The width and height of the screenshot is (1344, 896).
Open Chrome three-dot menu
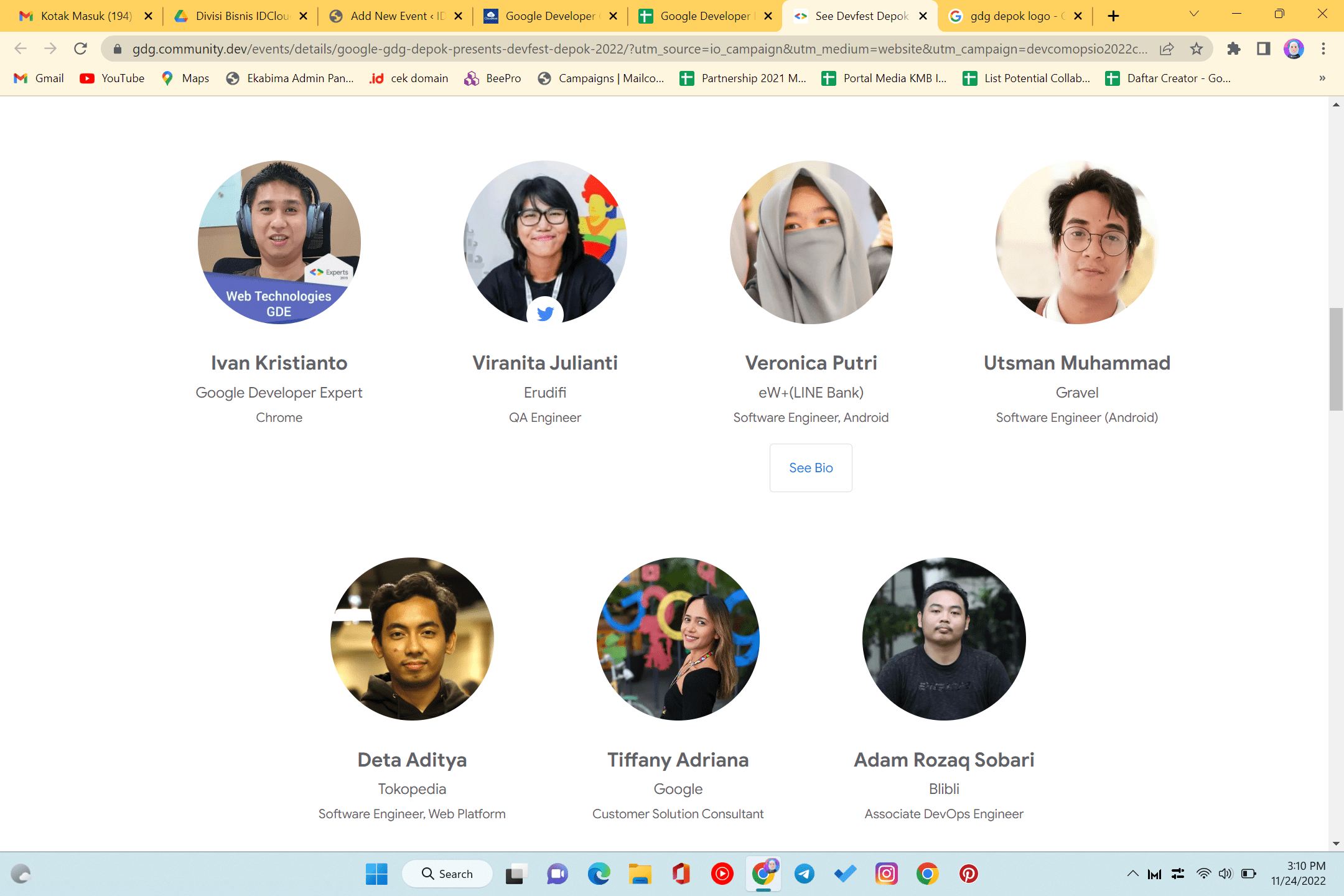1323,49
